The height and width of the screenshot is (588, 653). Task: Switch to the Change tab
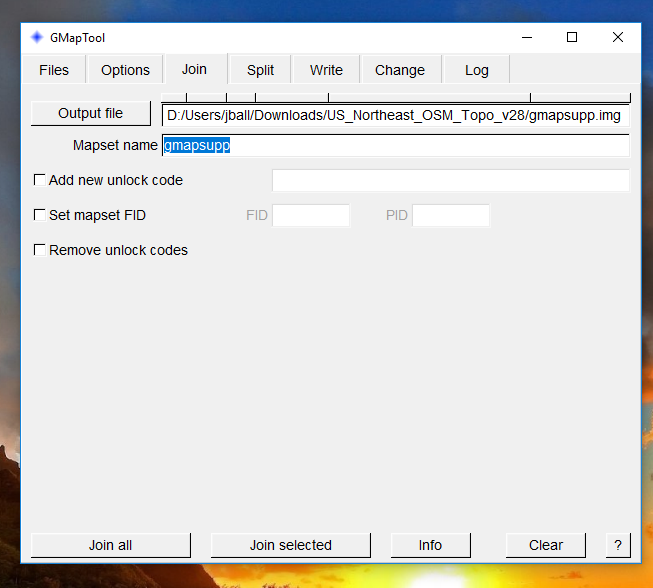point(400,70)
